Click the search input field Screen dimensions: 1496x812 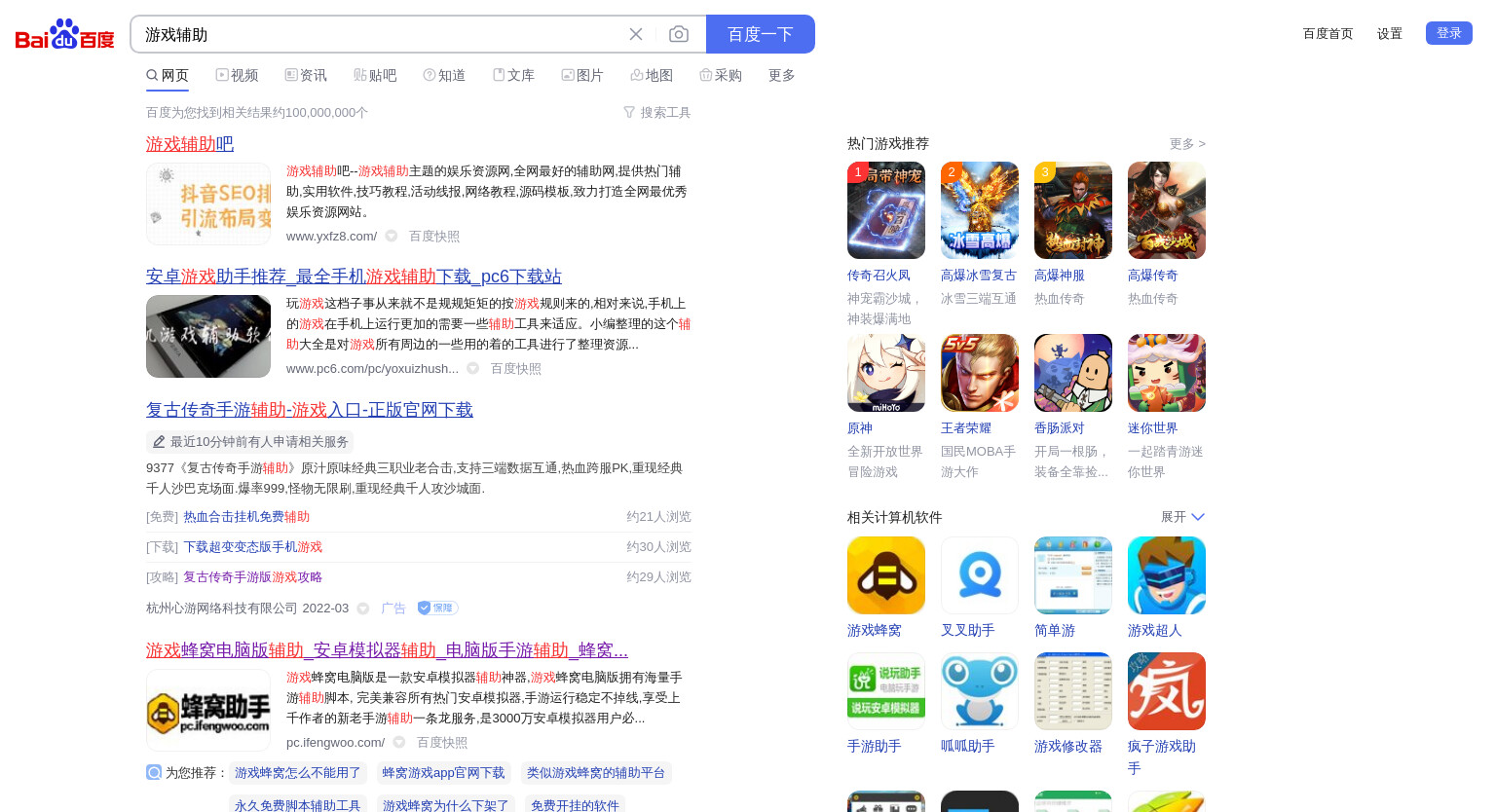click(x=380, y=34)
